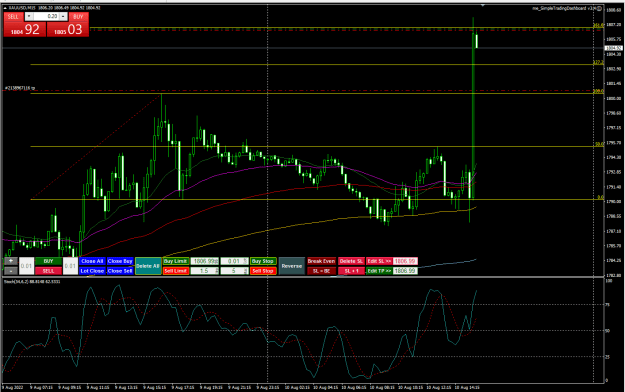The width and height of the screenshot is (625, 392).
Task: Click the Stoch(14,6,2) indicator label
Action: click(x=32, y=282)
